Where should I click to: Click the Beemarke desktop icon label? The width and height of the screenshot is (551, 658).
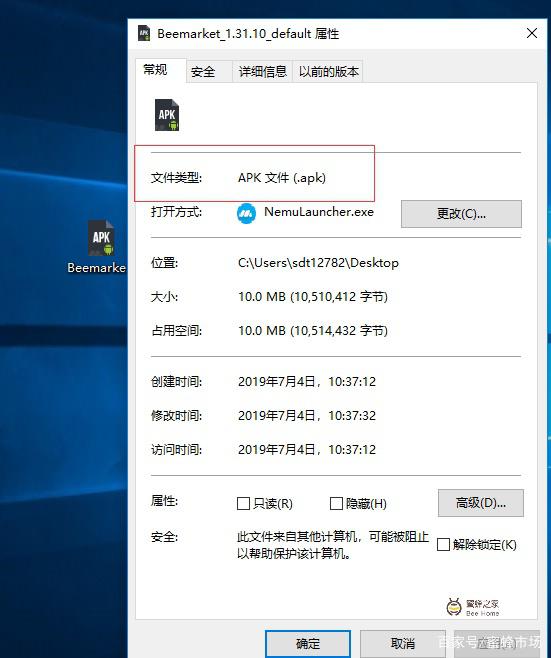pos(97,268)
